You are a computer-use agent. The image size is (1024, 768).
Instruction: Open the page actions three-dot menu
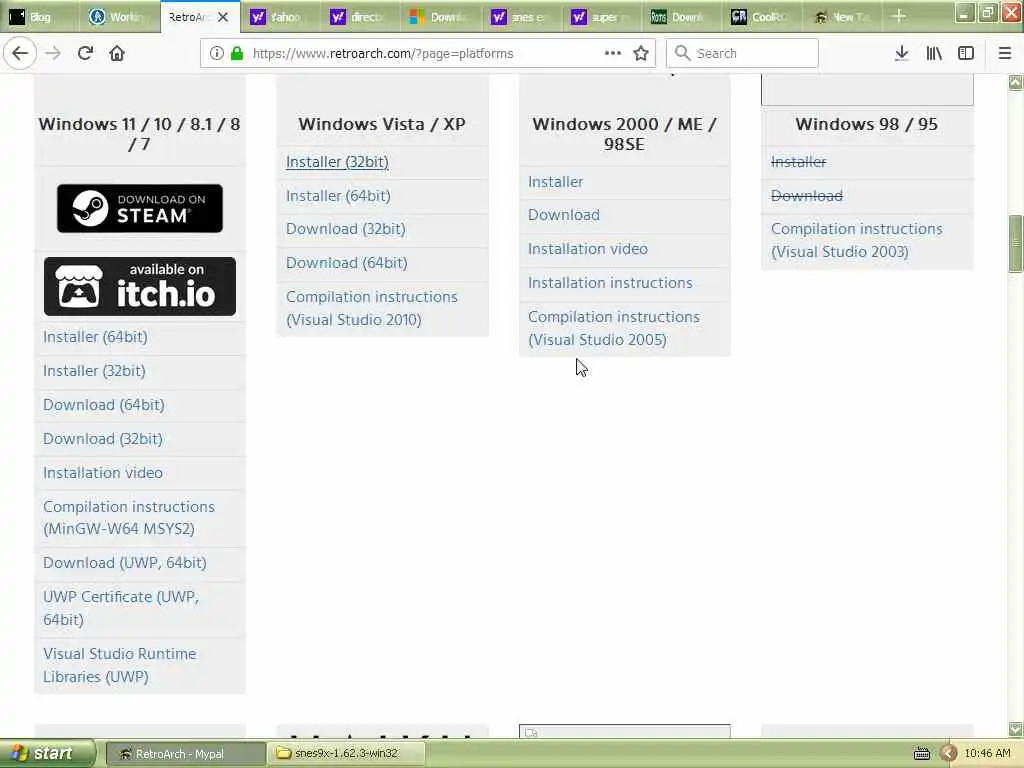(x=613, y=53)
